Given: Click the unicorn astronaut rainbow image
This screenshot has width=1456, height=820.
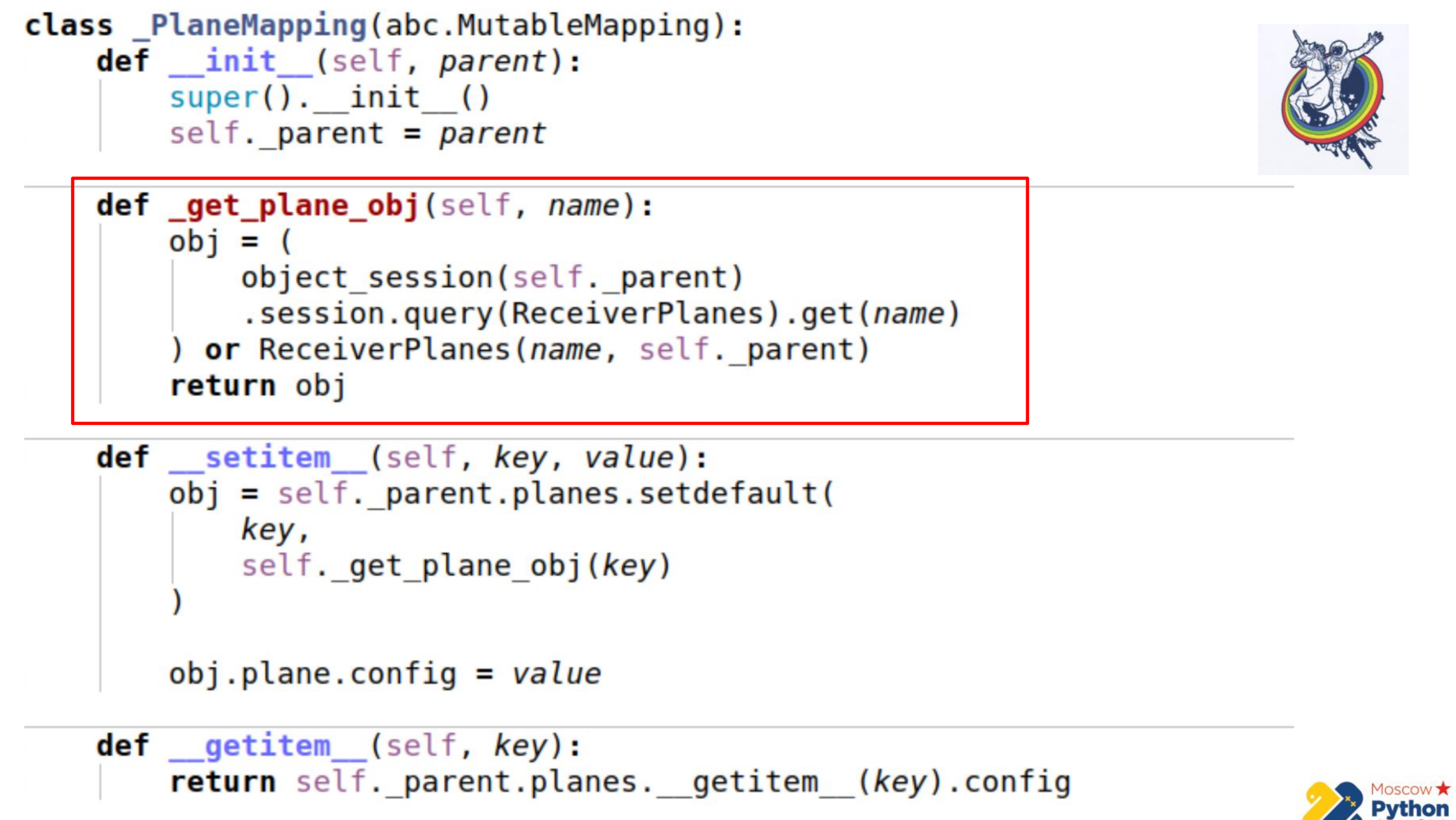Looking at the screenshot, I should (1332, 99).
